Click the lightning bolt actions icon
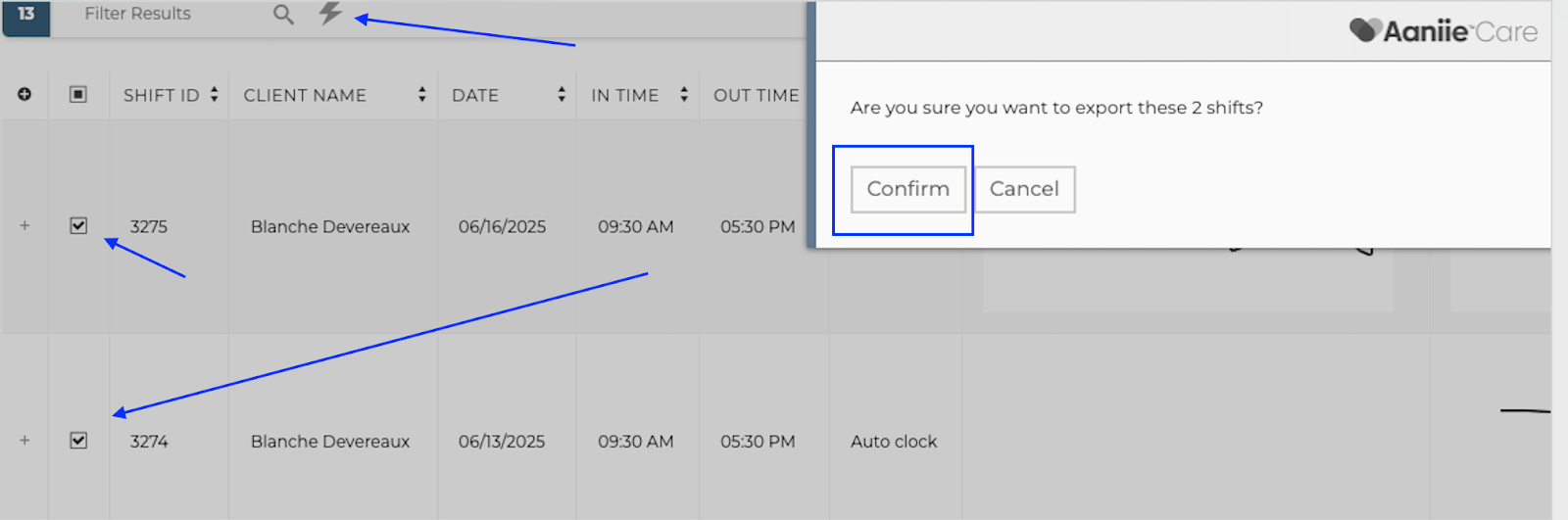 pos(330,14)
